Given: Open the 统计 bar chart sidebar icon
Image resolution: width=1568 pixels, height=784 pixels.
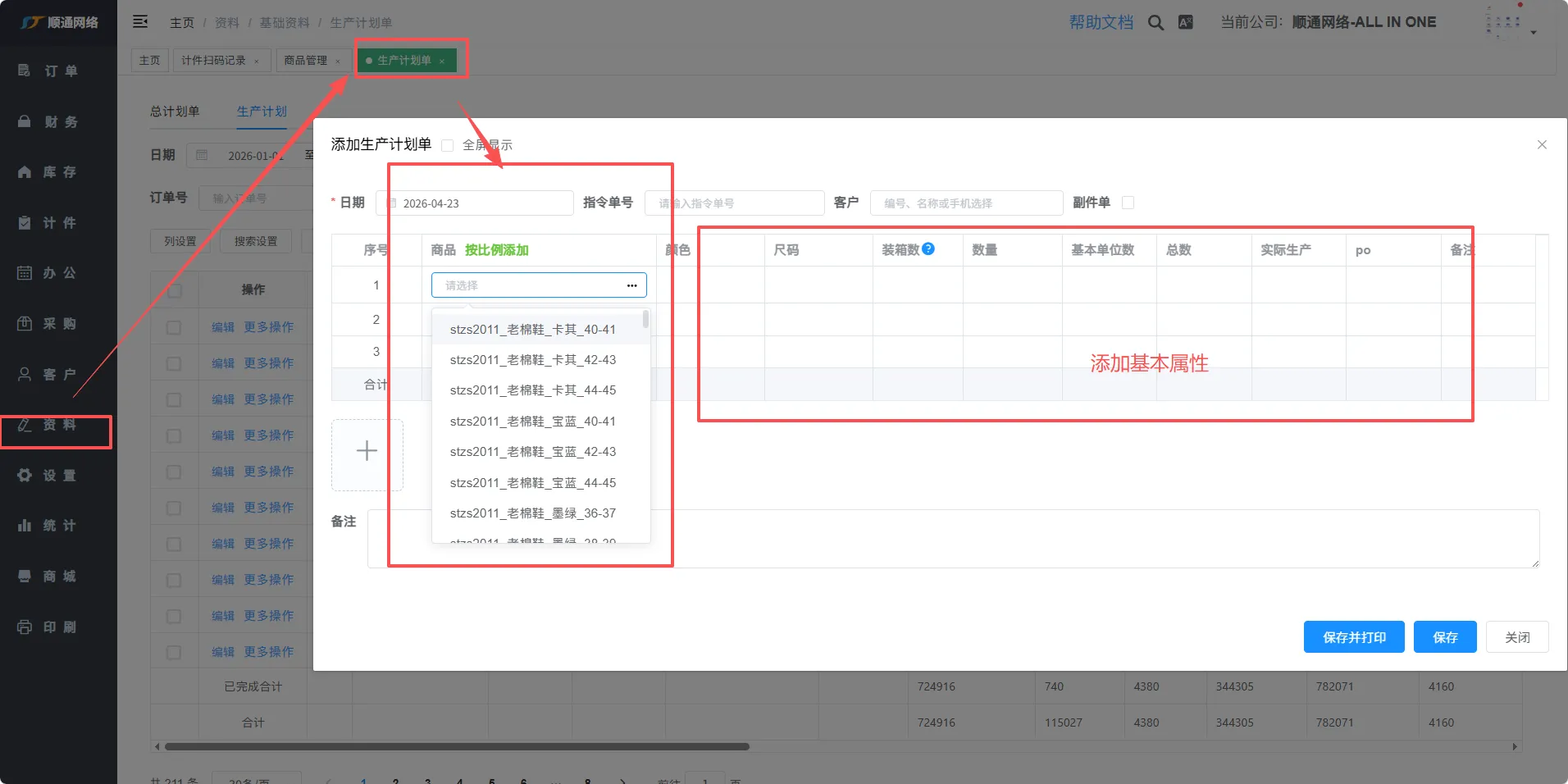Looking at the screenshot, I should coord(25,526).
